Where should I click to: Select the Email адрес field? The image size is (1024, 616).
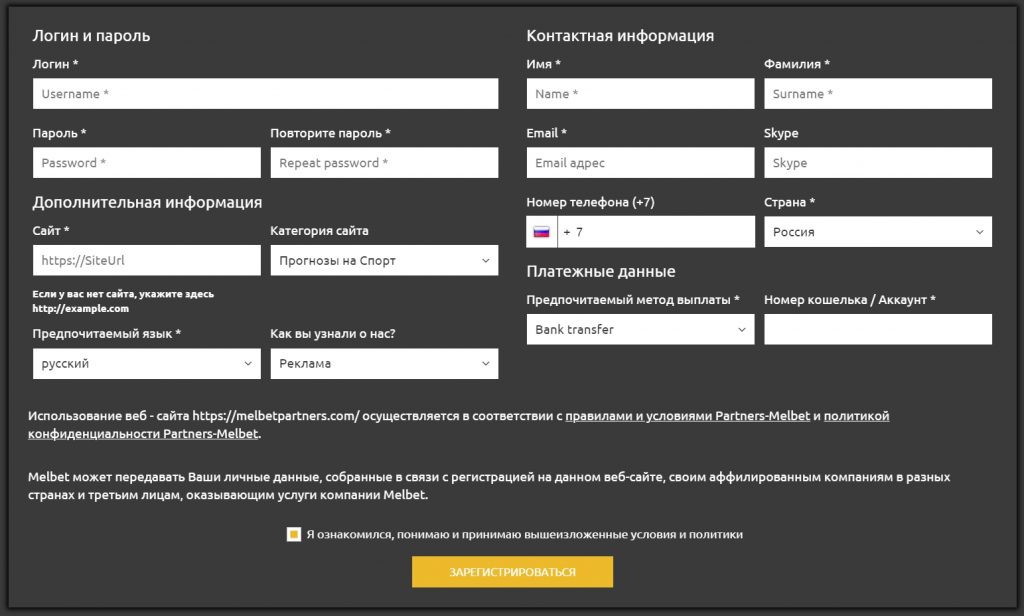(x=640, y=162)
